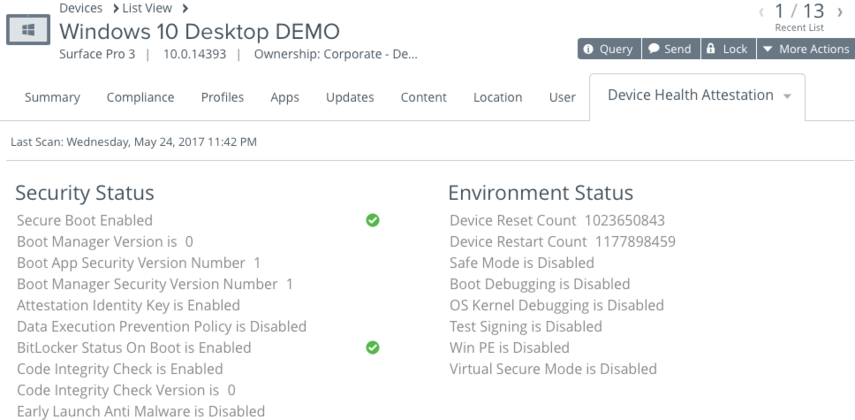Open the Content tab
The height and width of the screenshot is (420, 855).
tap(423, 97)
